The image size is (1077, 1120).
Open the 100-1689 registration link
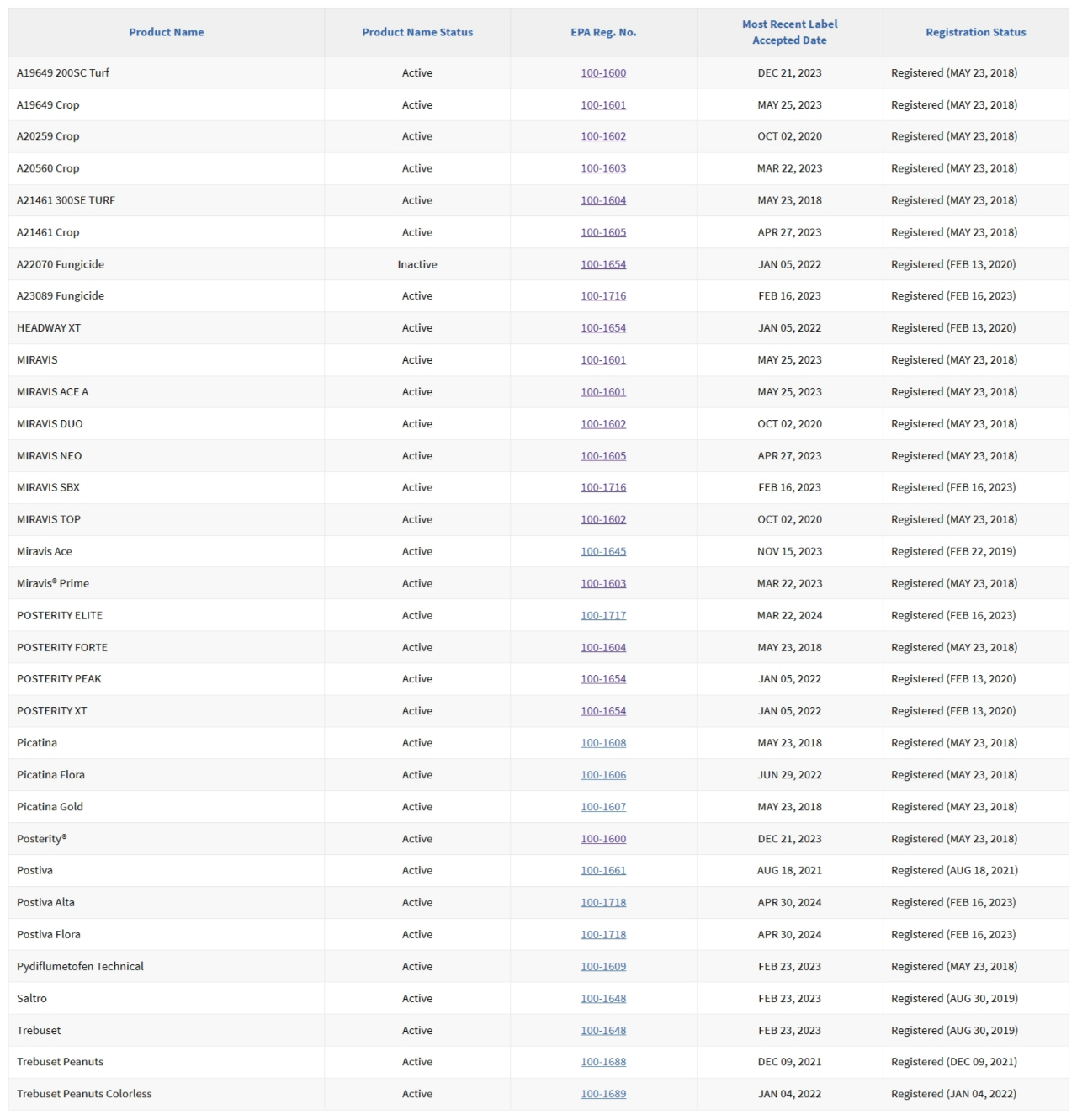coord(603,1094)
